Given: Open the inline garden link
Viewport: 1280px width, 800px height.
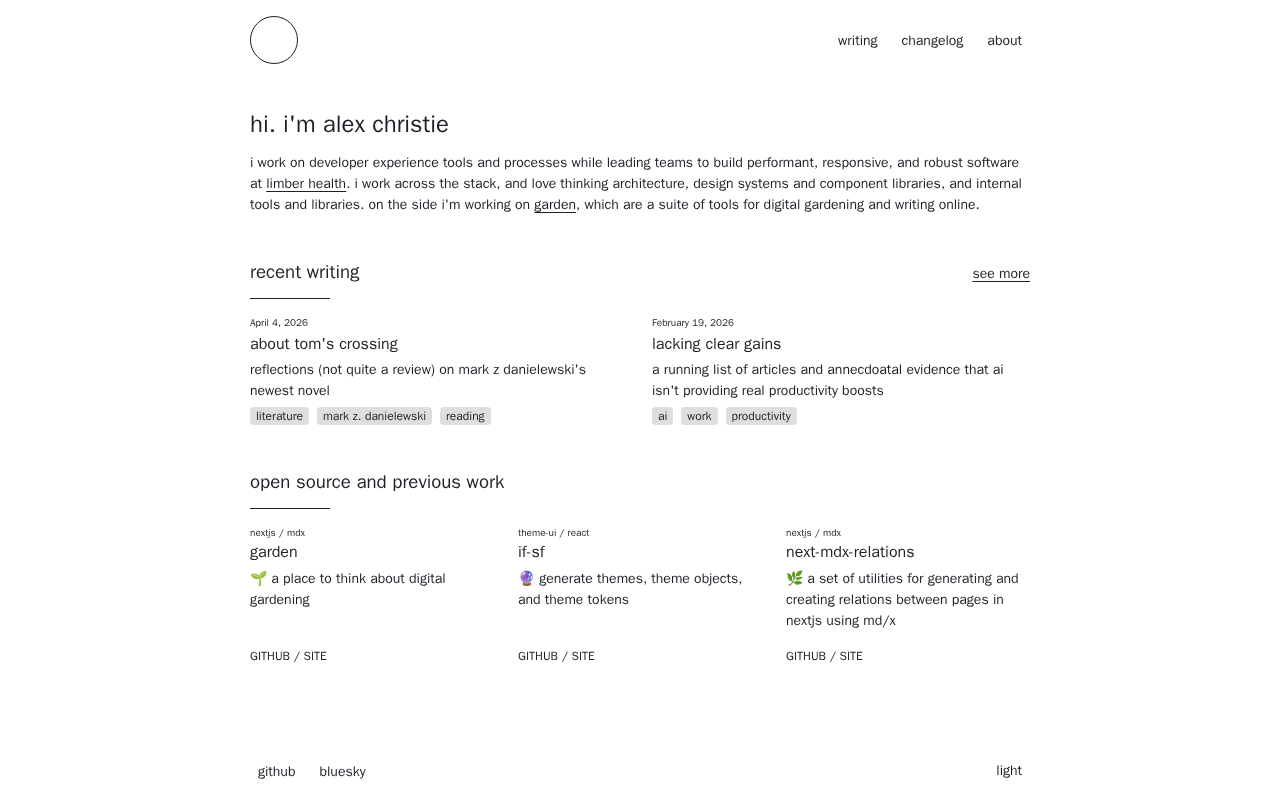Looking at the screenshot, I should (x=555, y=205).
